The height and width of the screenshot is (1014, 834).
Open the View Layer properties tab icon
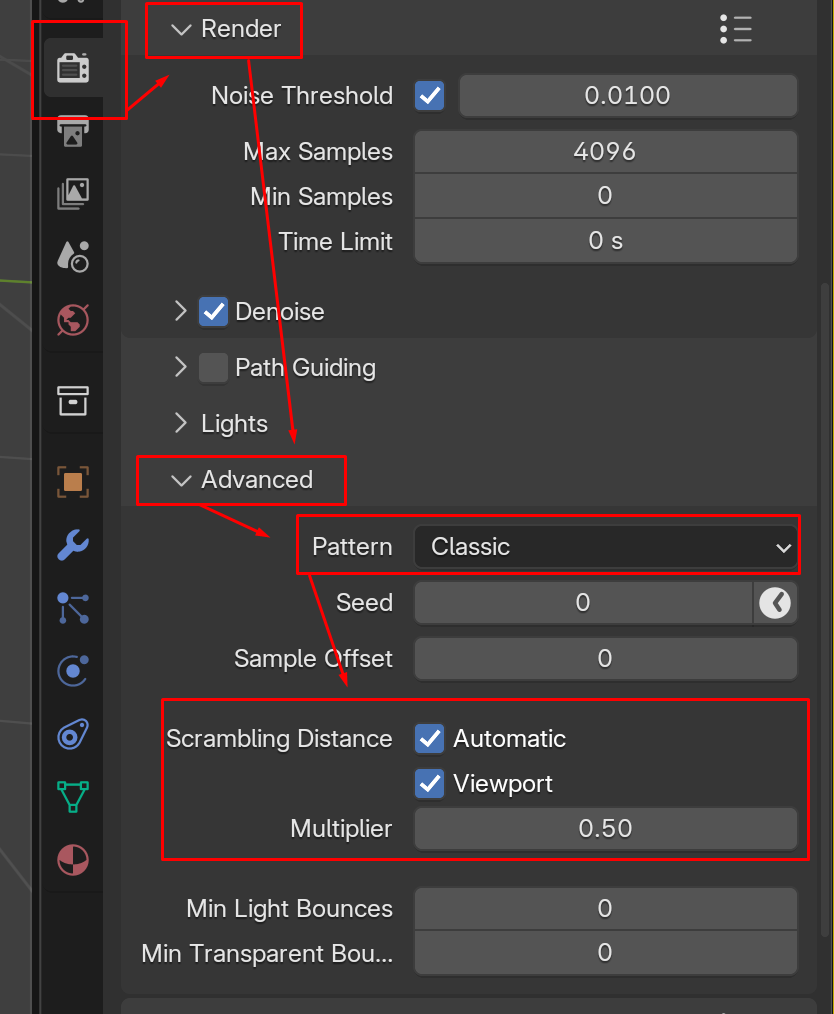click(x=73, y=193)
